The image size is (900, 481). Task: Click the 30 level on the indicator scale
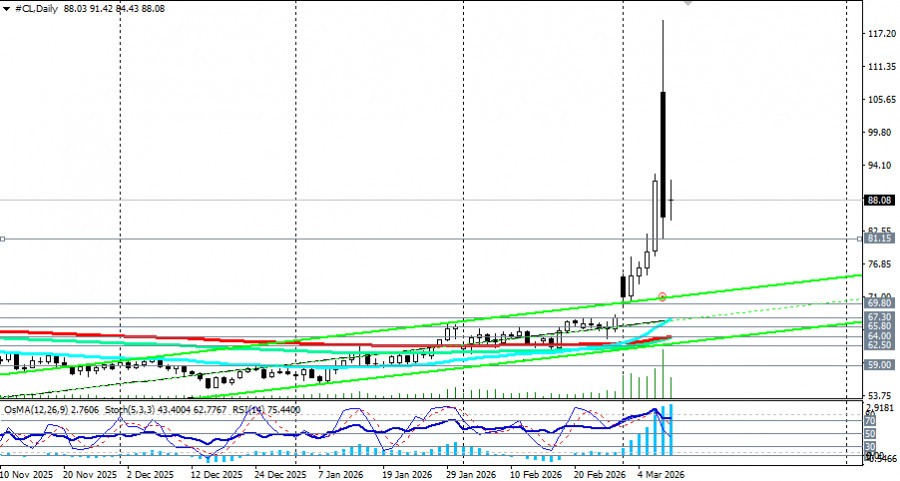coord(870,447)
